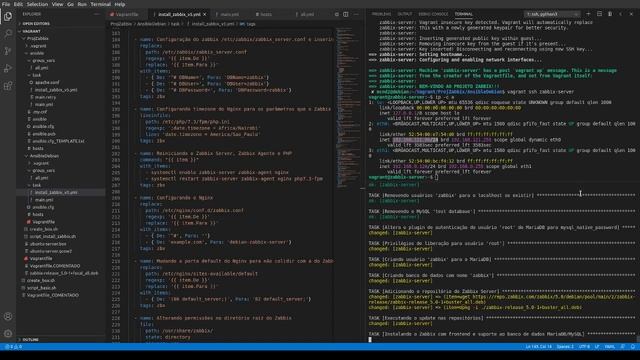Open the Go menu
Image resolution: width=640 pixels, height=360 pixels.
(71, 4)
